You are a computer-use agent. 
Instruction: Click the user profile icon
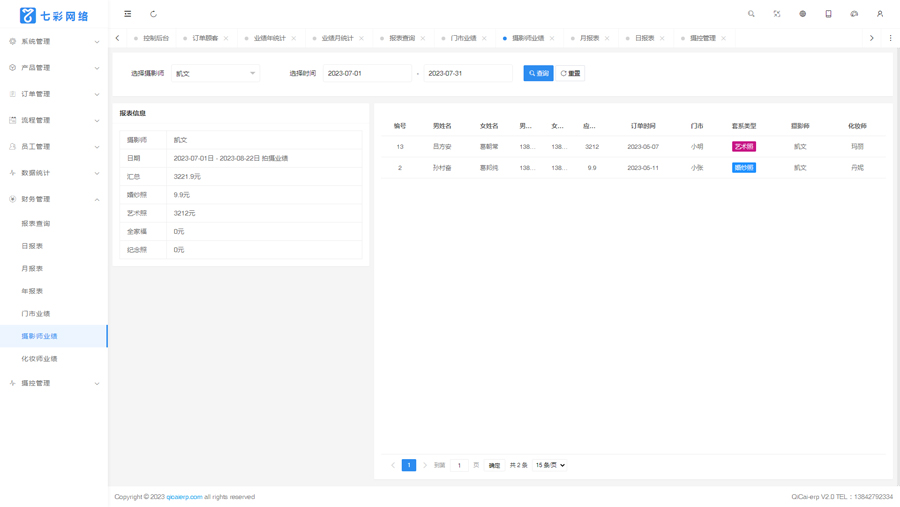879,14
